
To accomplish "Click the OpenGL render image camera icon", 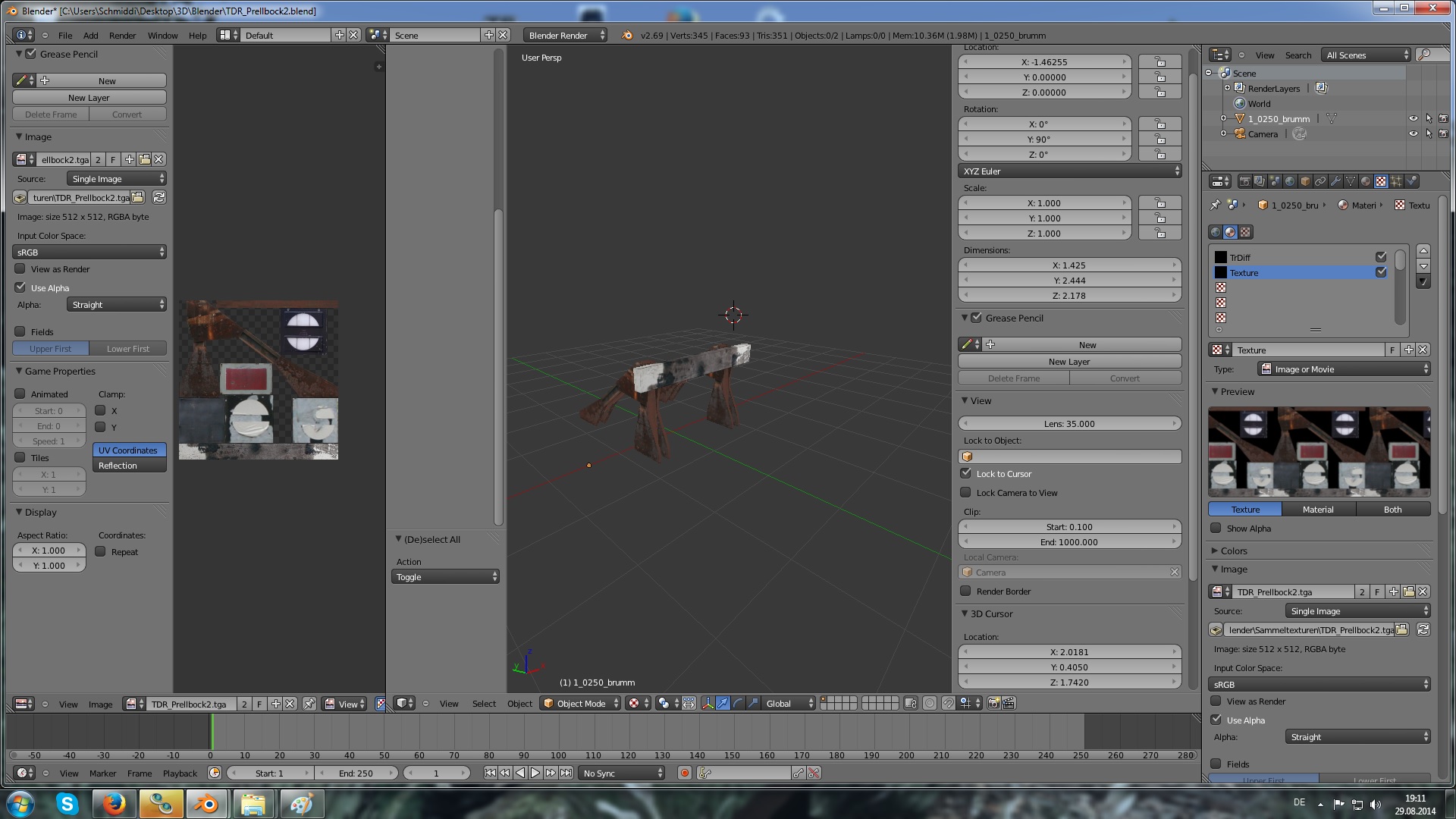I will (993, 704).
